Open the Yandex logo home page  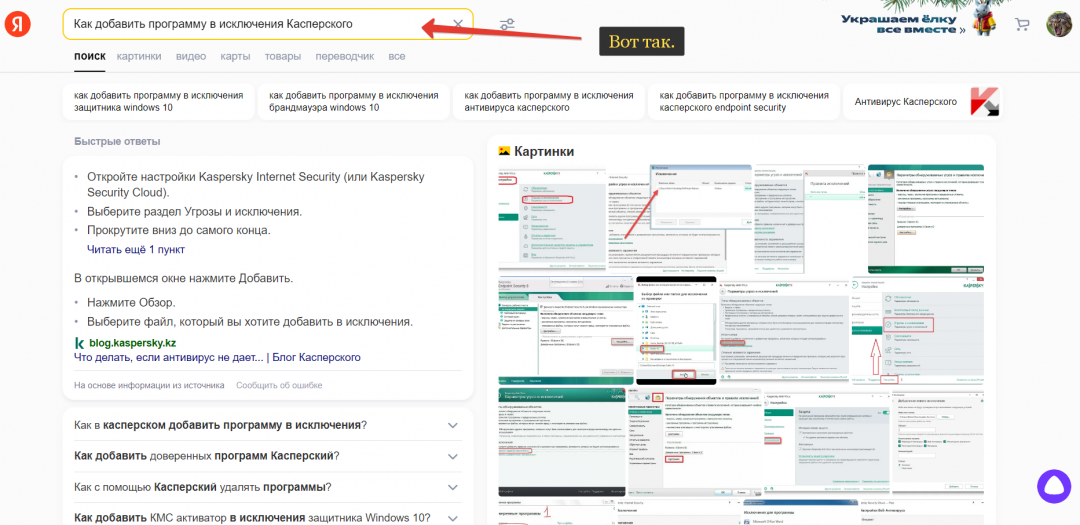(x=17, y=24)
